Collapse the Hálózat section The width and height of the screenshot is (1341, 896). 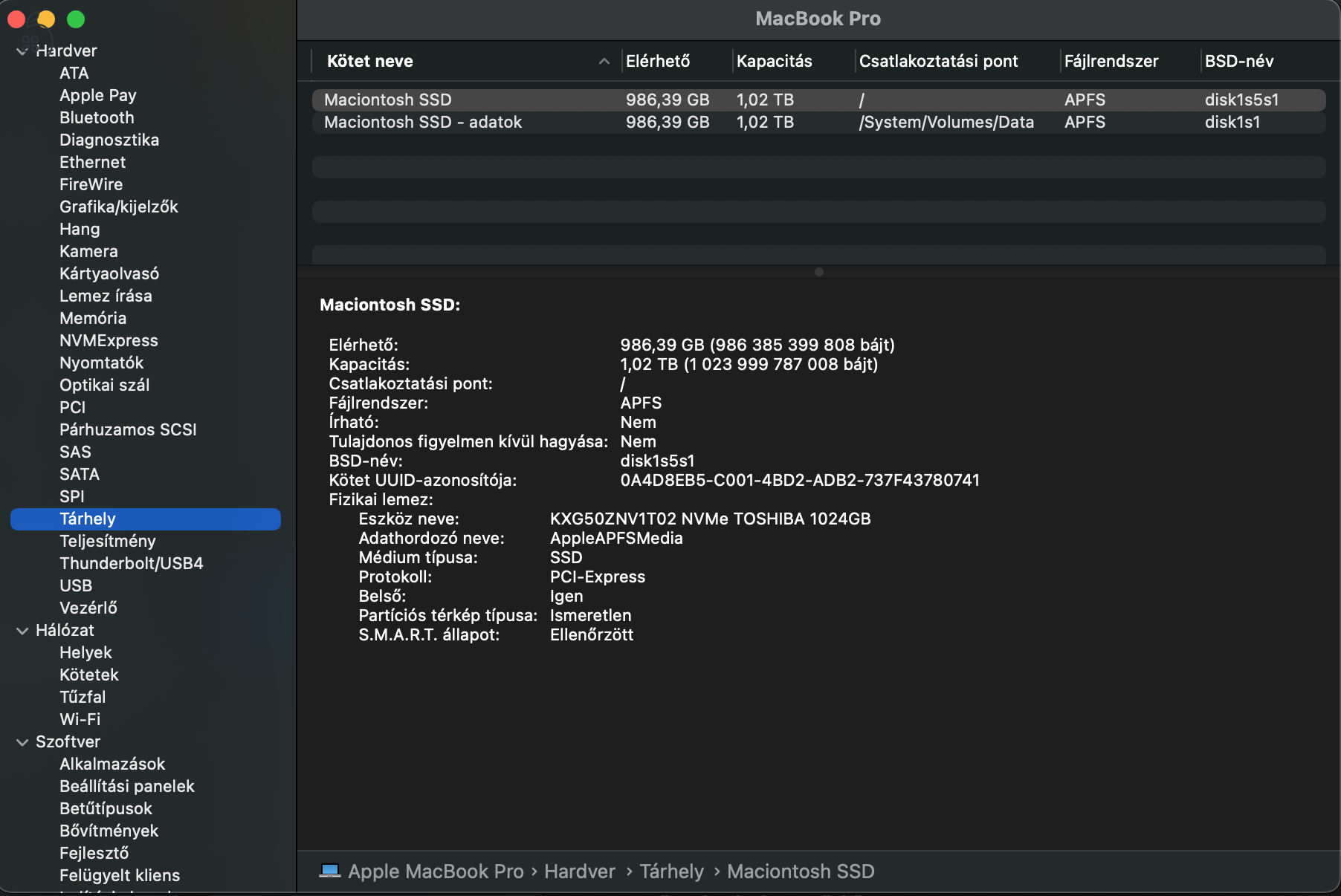pyautogui.click(x=22, y=631)
